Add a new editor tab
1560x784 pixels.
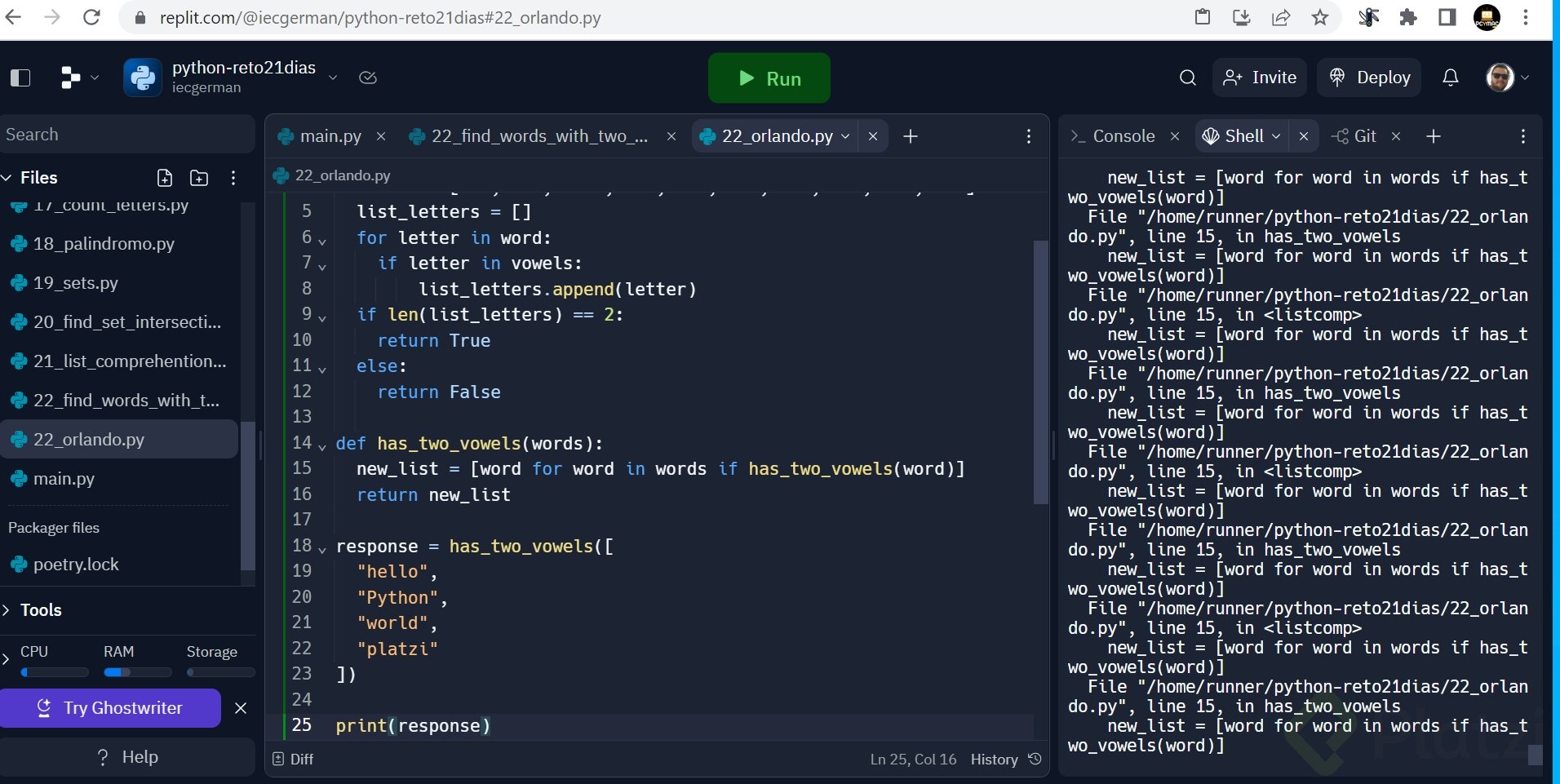tap(911, 136)
